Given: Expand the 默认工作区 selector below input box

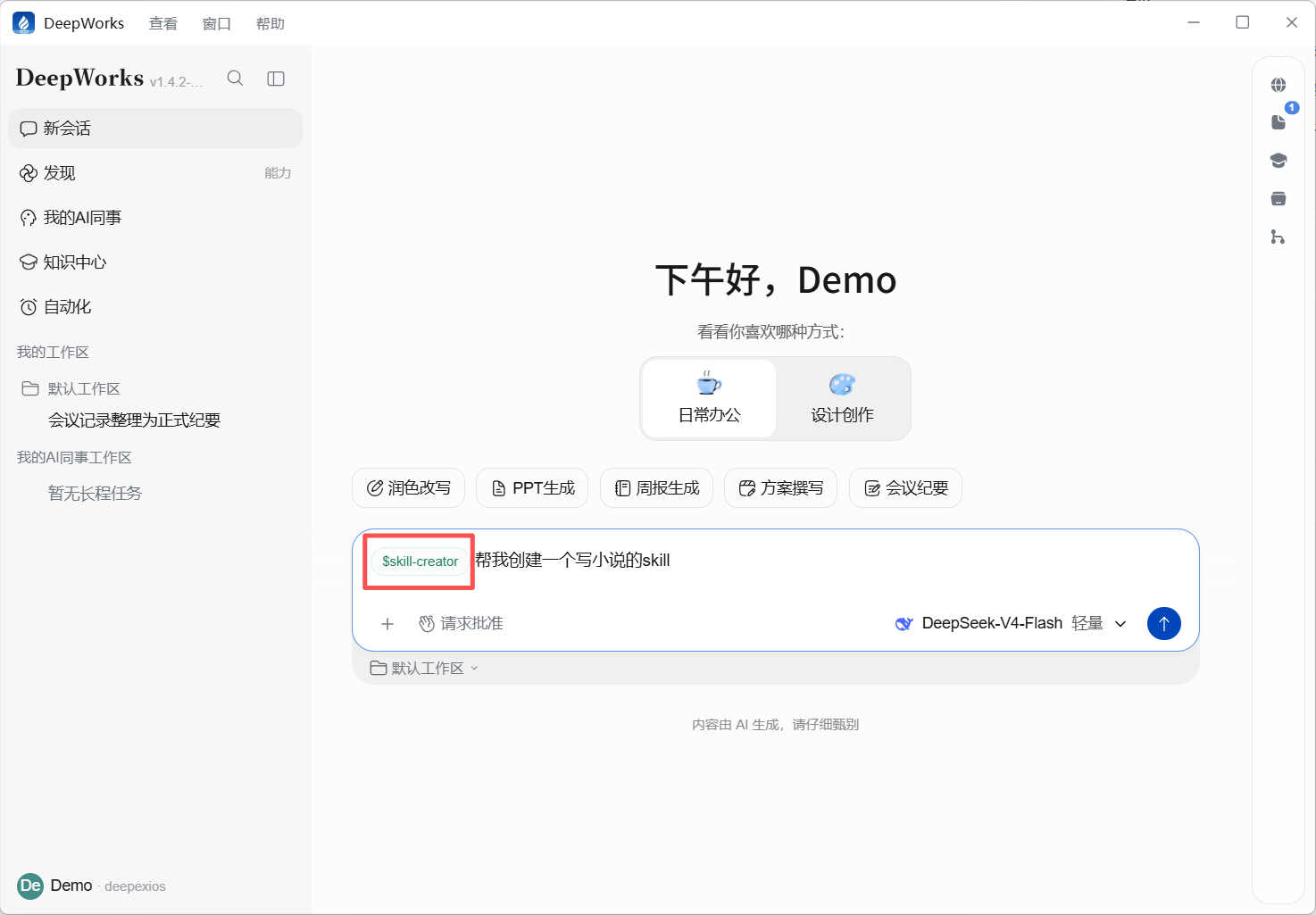Looking at the screenshot, I should pos(425,668).
